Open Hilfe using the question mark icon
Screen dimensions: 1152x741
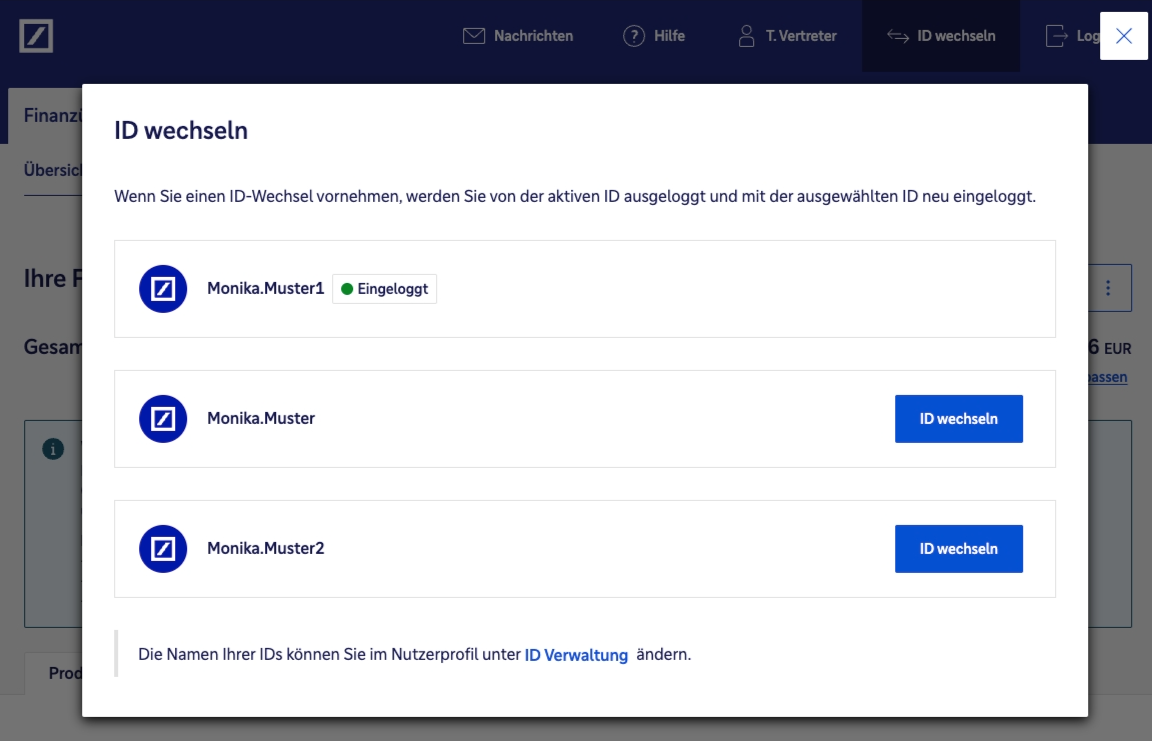[x=634, y=36]
